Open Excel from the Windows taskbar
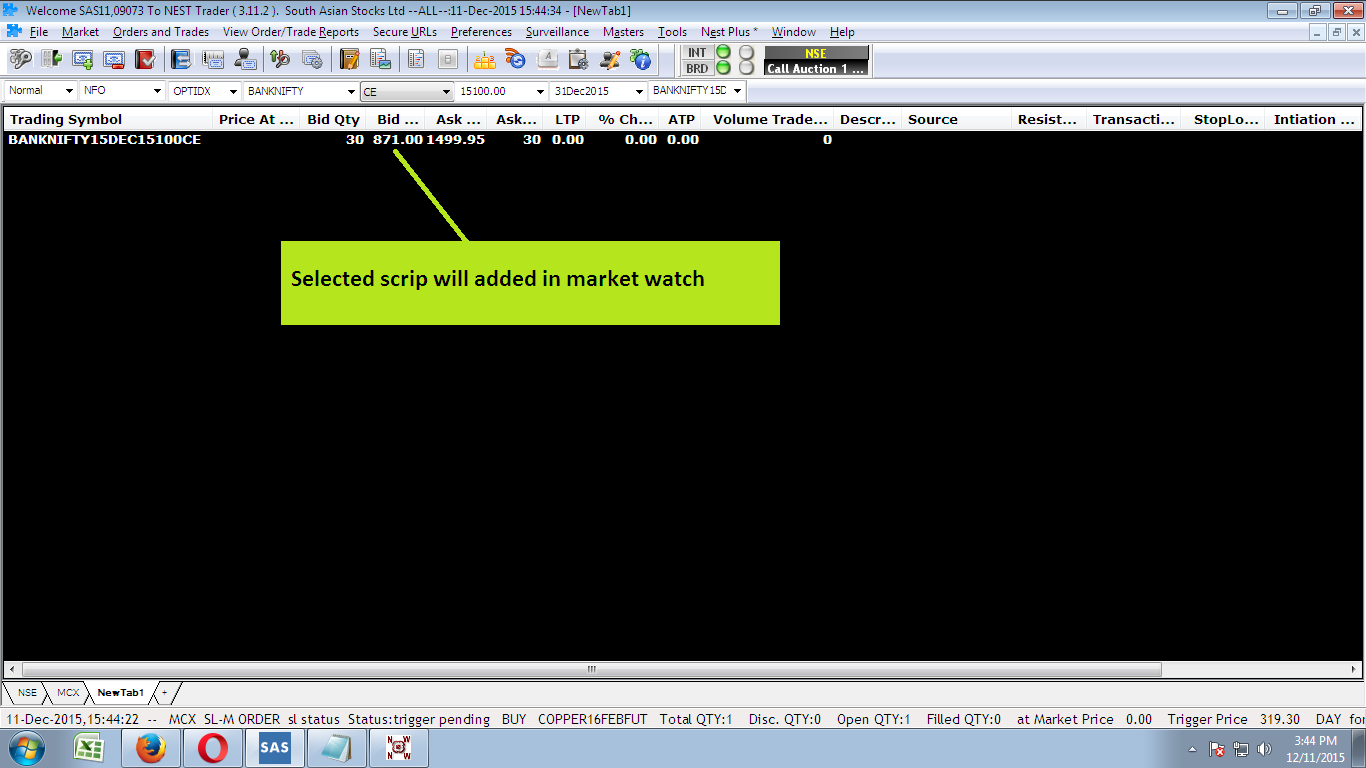The image size is (1366, 768). (90, 748)
